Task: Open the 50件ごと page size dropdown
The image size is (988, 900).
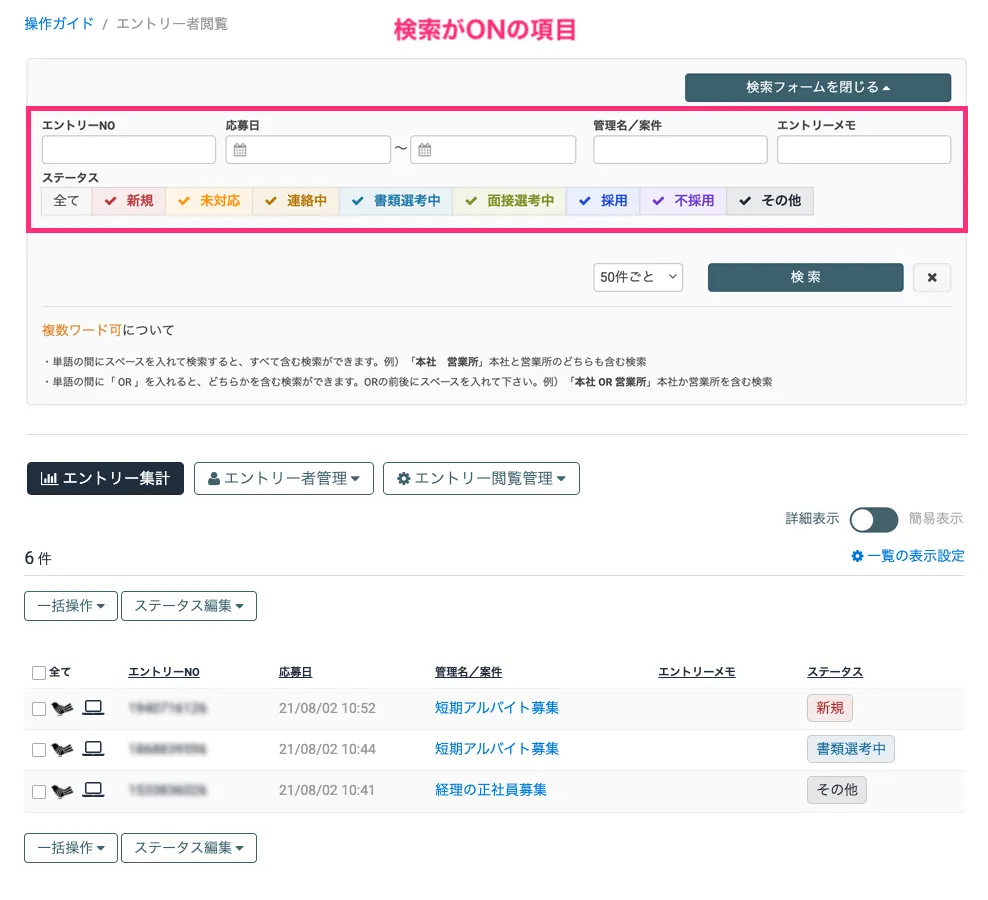Action: (637, 278)
